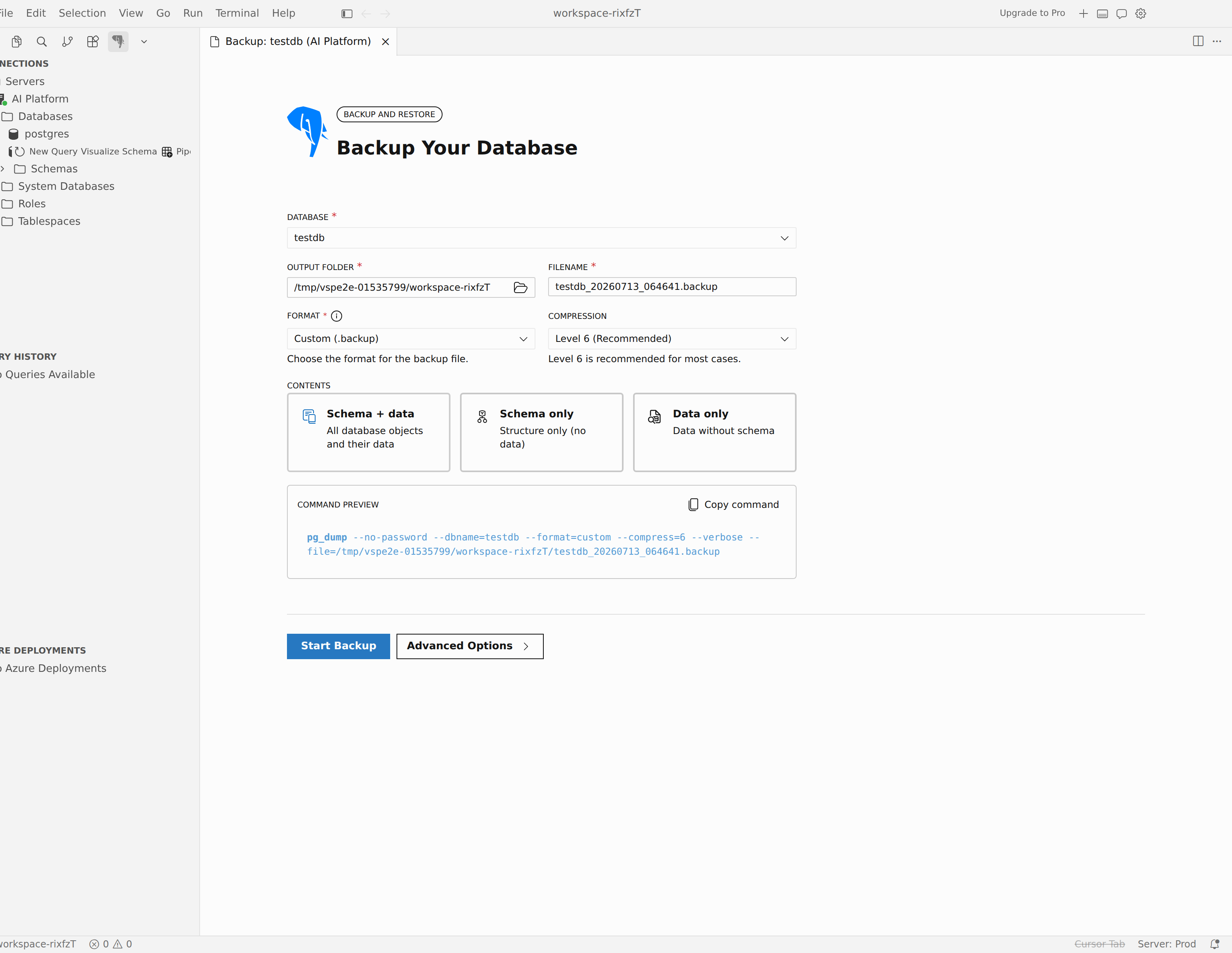Focus the Filename input field
This screenshot has width=1232, height=953.
coord(672,287)
